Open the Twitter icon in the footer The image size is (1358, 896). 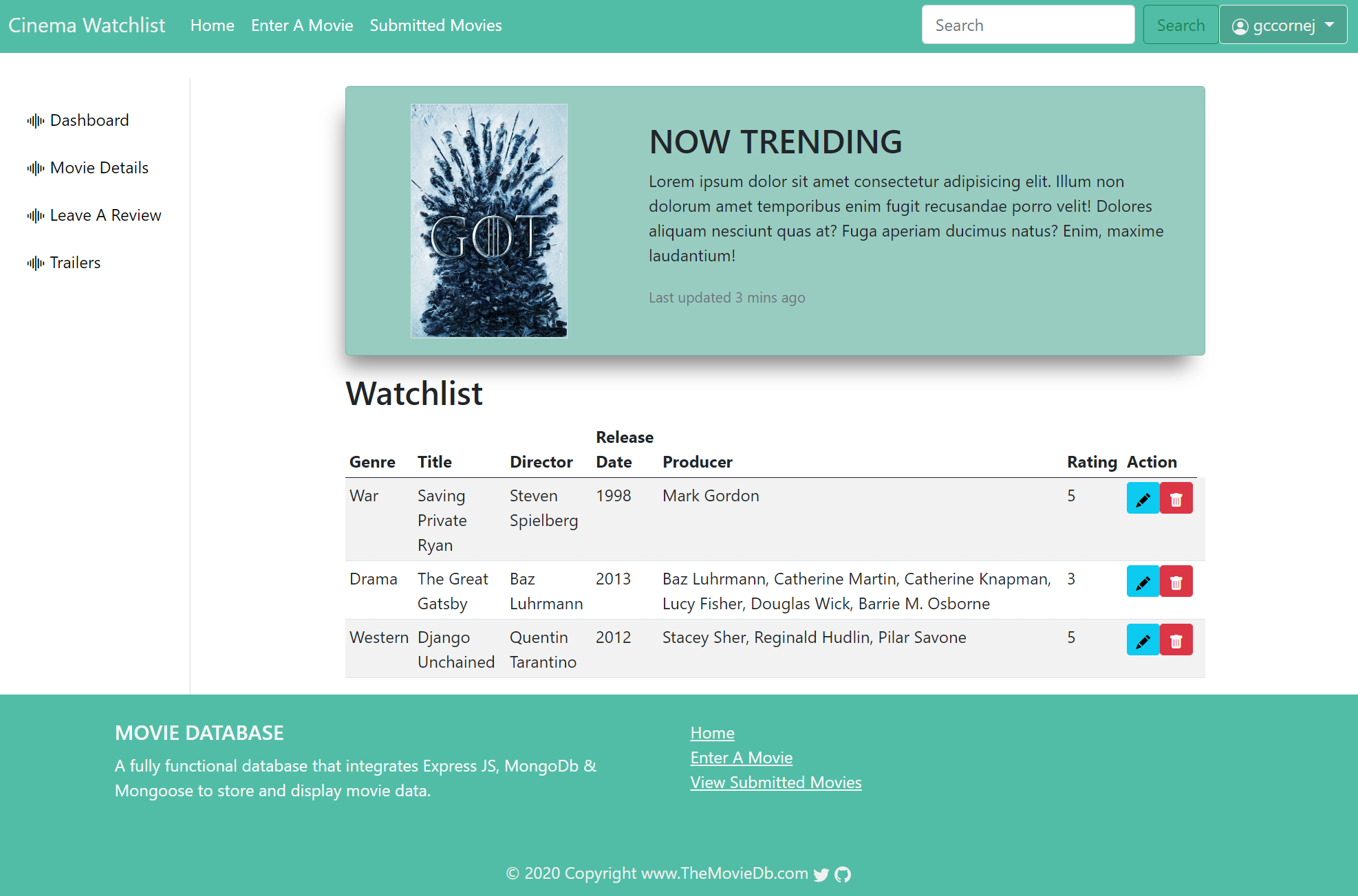tap(821, 875)
